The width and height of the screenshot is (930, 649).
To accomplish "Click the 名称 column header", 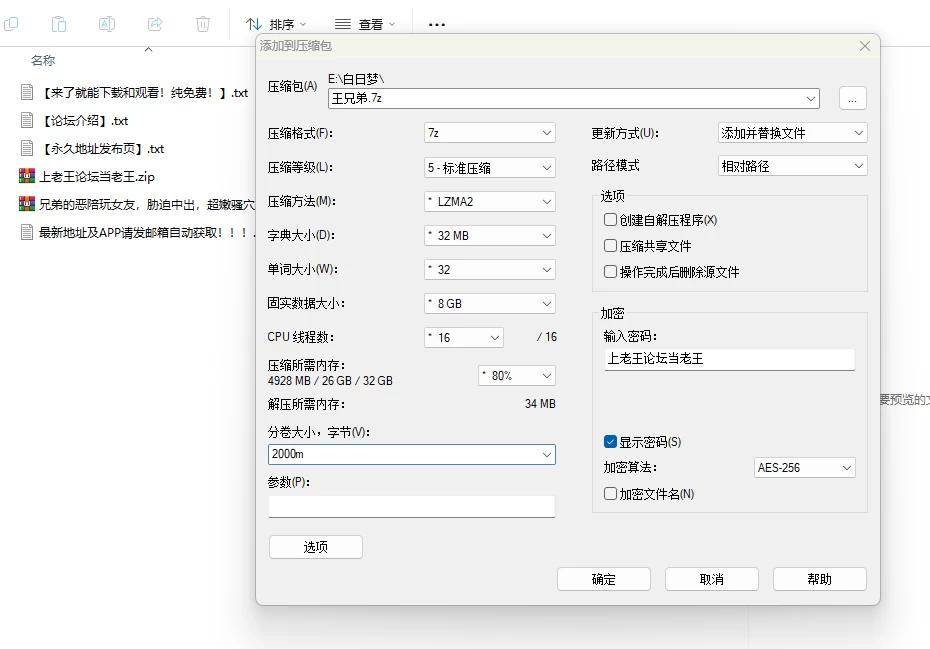I will click(43, 61).
